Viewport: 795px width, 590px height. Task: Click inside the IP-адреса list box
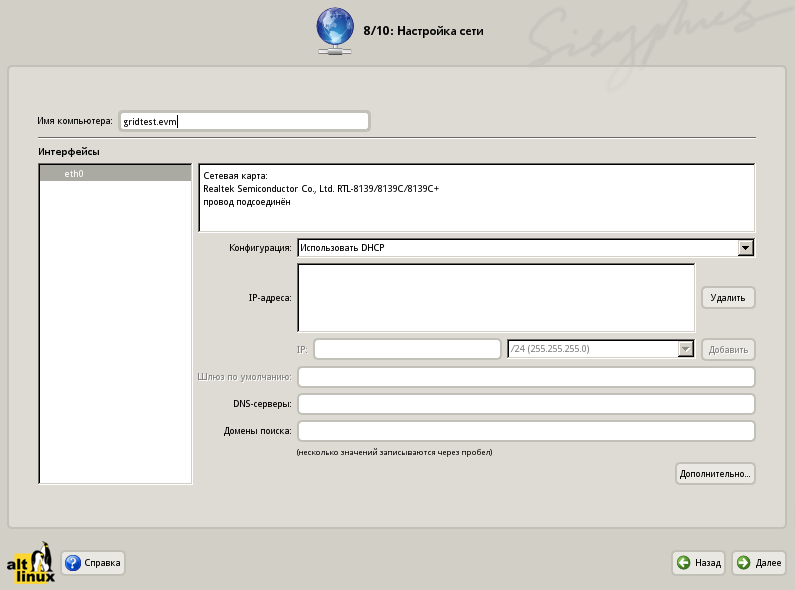(496, 297)
